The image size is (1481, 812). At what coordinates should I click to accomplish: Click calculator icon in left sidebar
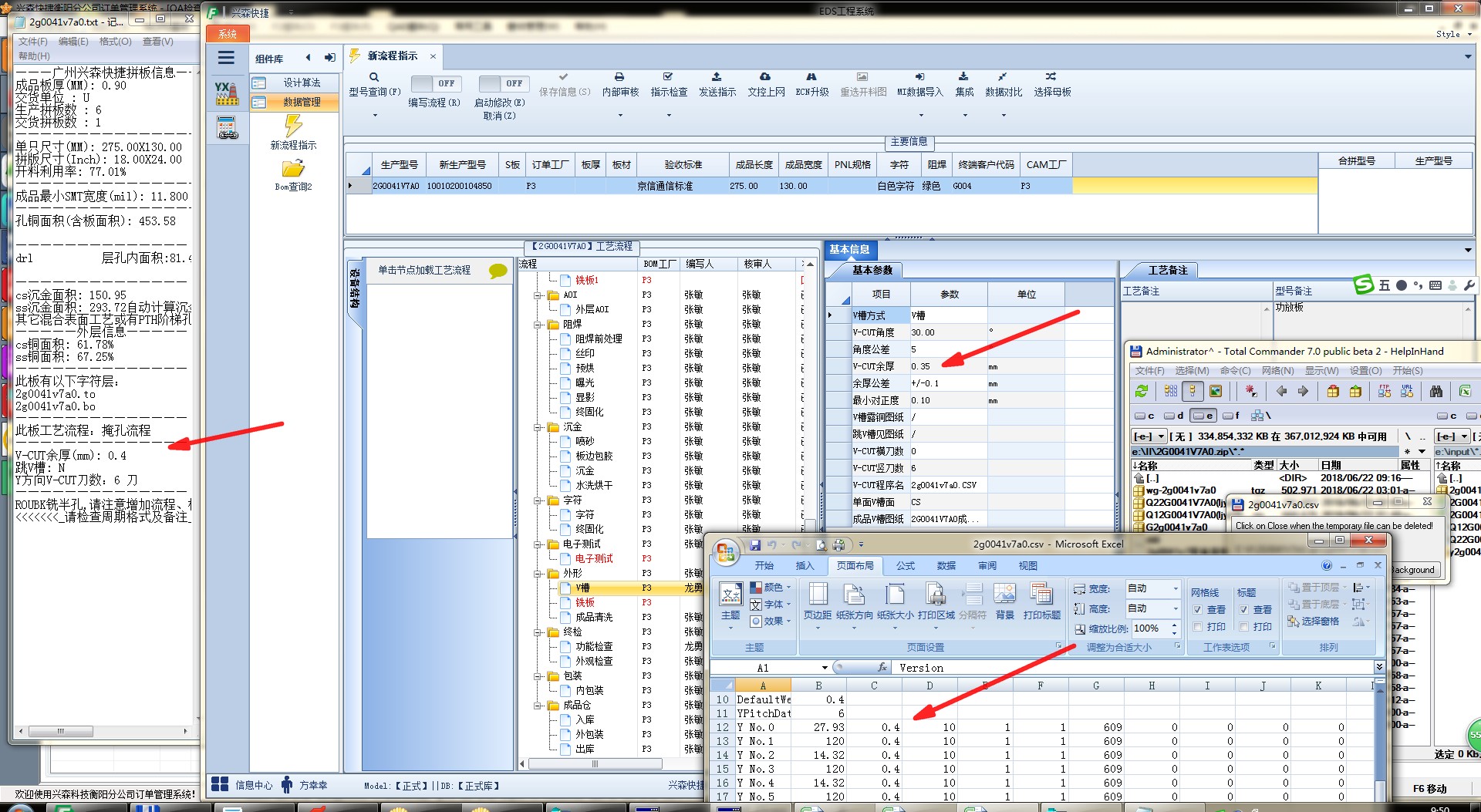click(x=227, y=127)
